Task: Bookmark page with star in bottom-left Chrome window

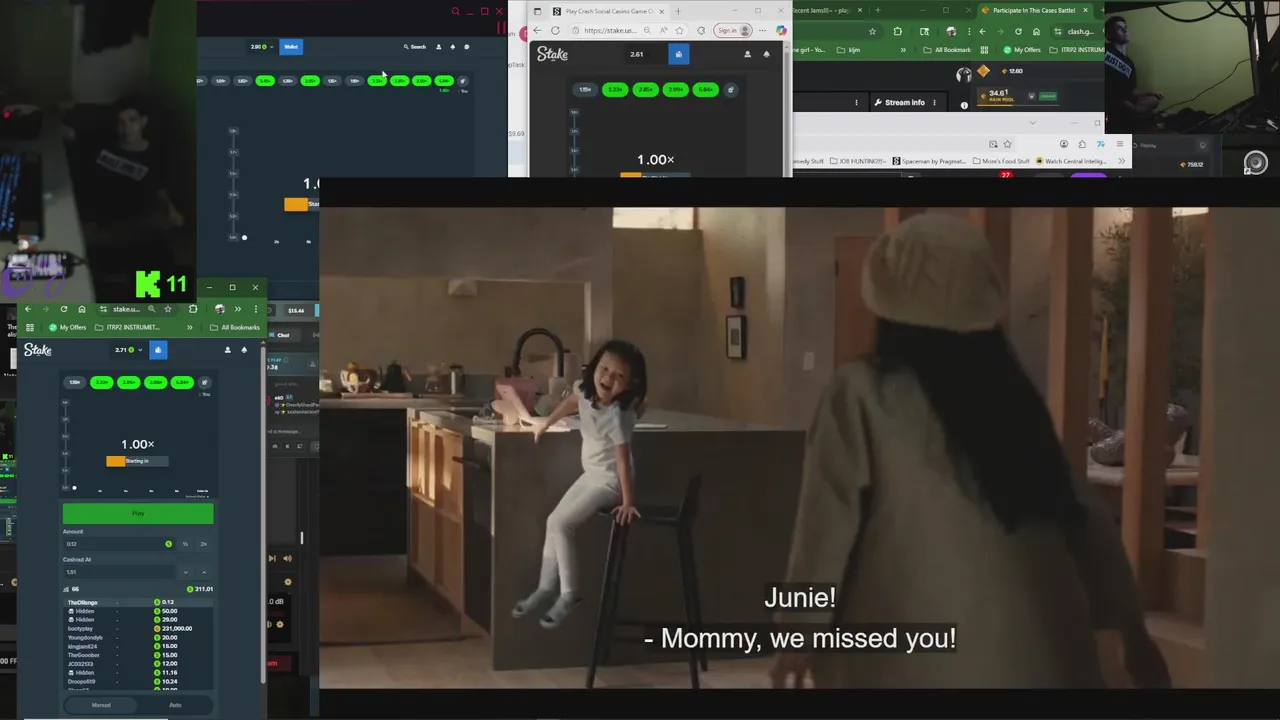Action: [x=167, y=309]
